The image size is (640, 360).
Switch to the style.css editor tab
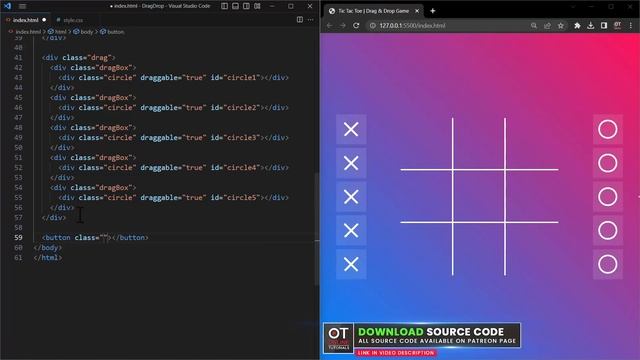(x=73, y=20)
